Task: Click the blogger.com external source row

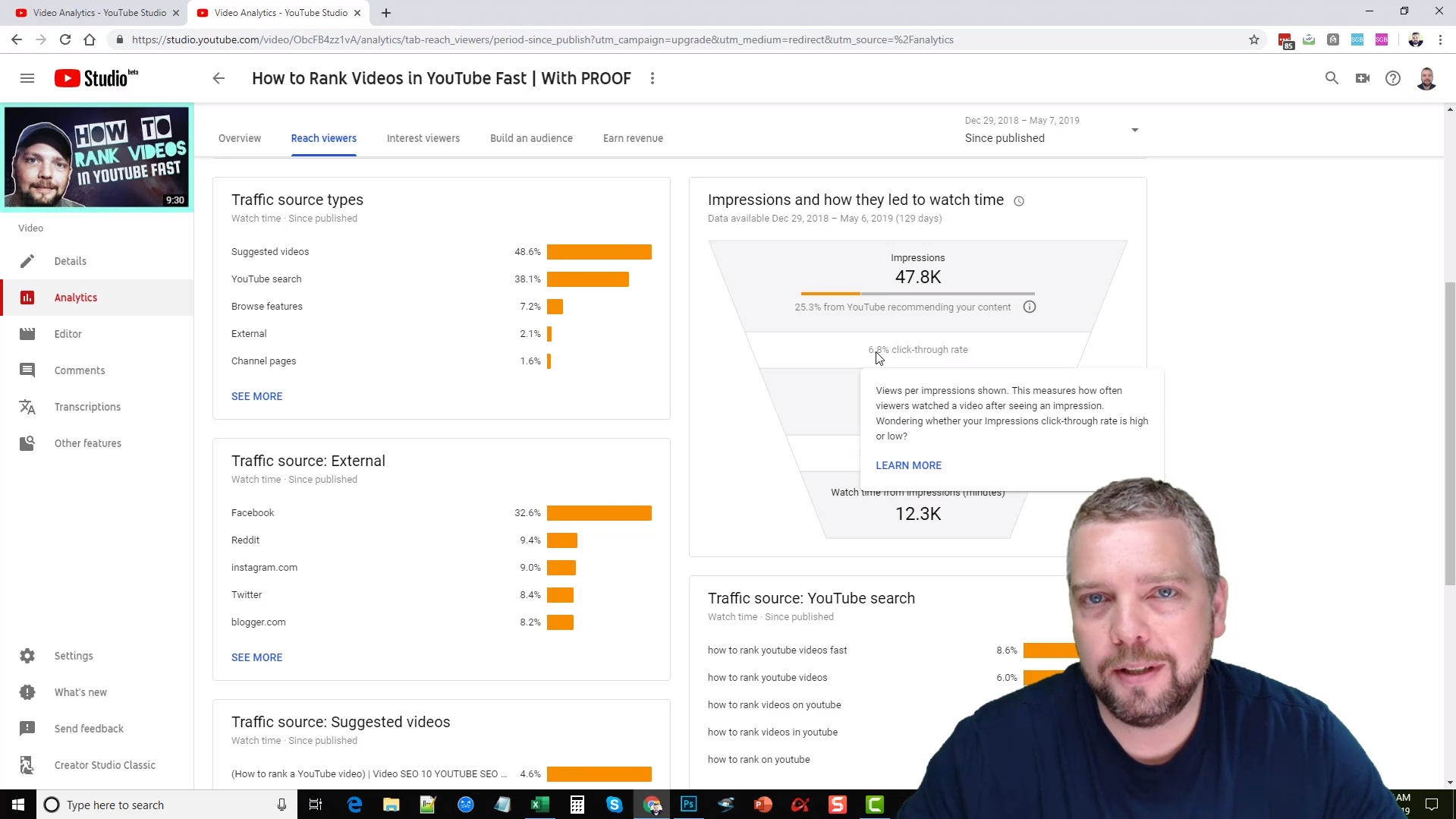Action: point(442,622)
